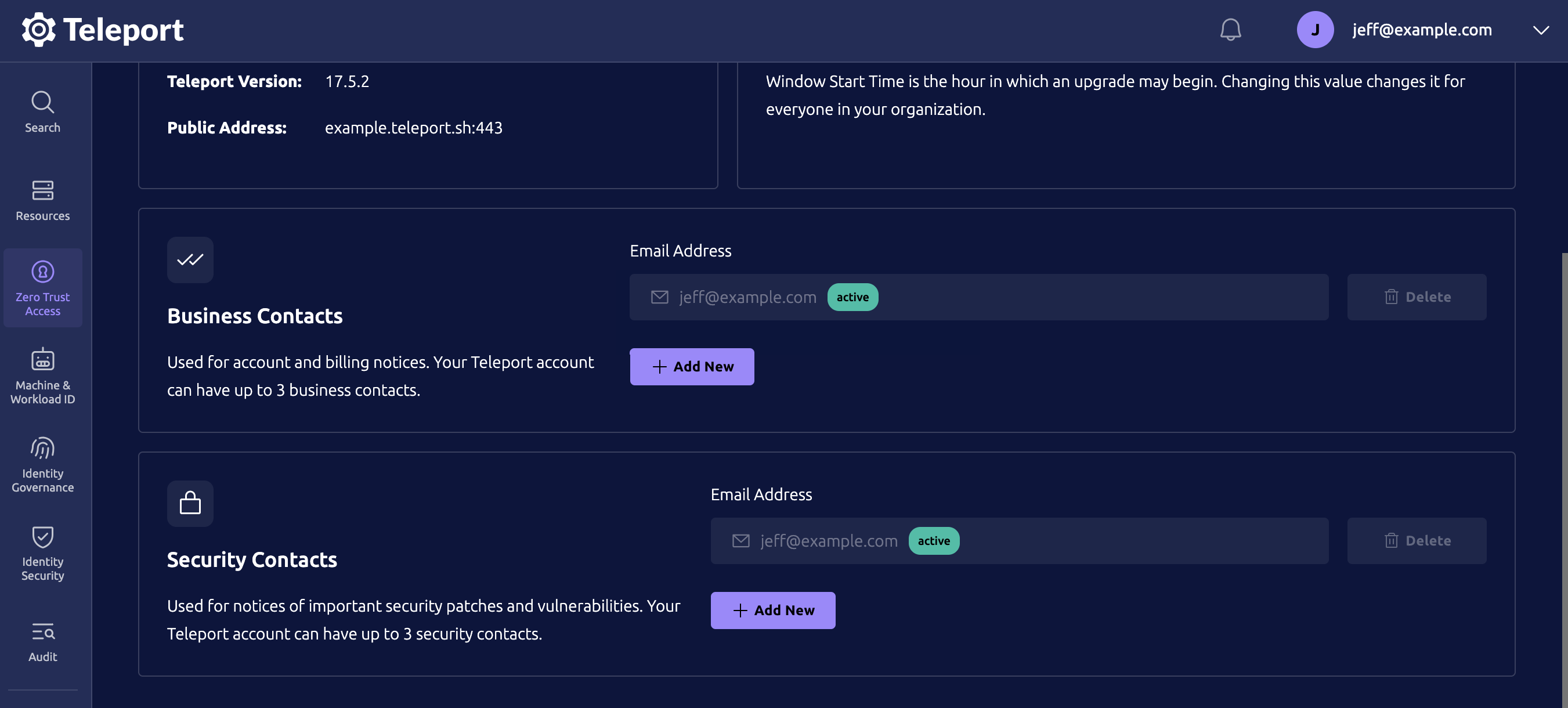Add new business contact email
Image resolution: width=1568 pixels, height=708 pixels.
tap(692, 367)
